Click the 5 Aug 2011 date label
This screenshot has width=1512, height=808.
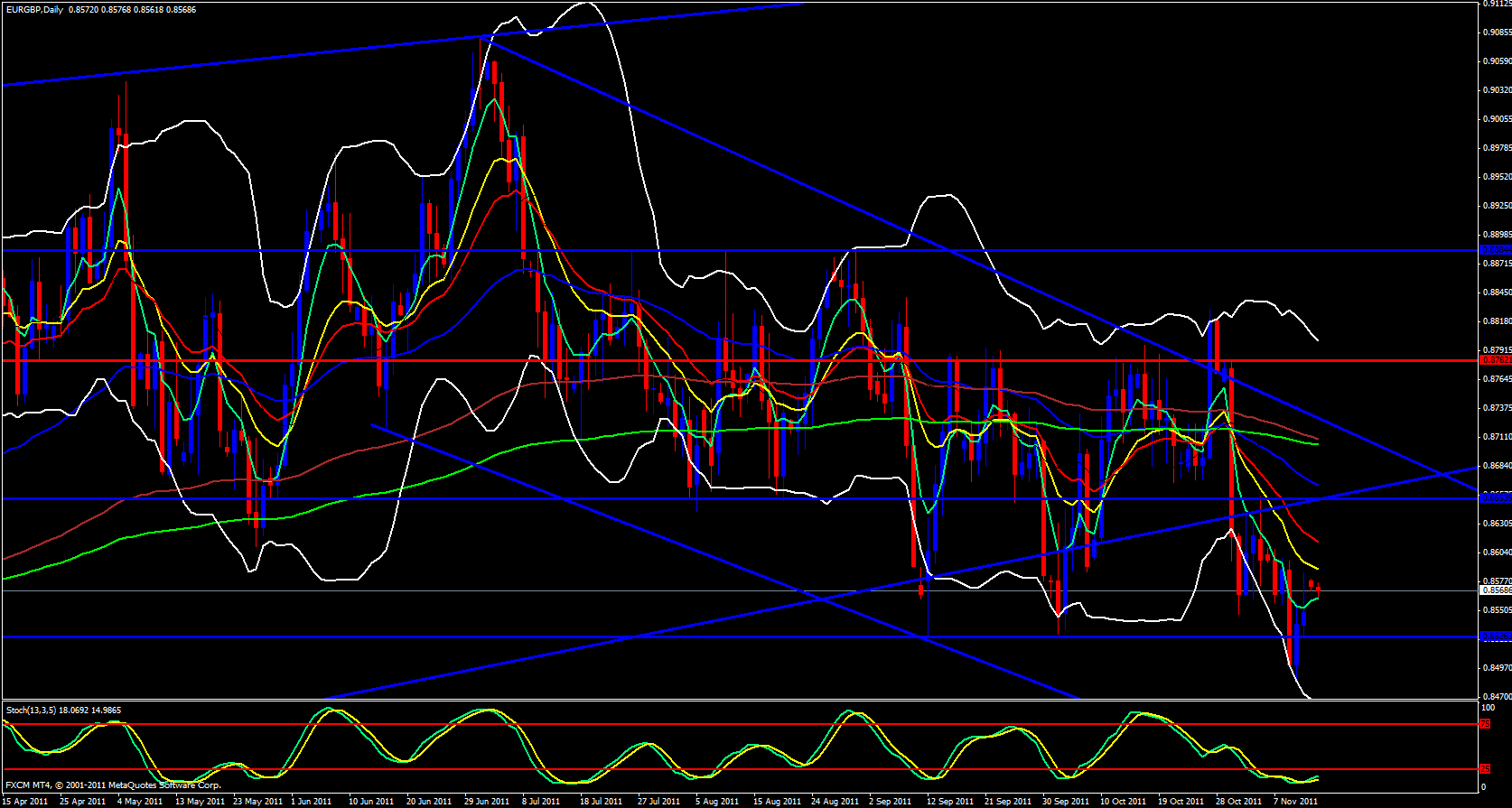pos(717,802)
